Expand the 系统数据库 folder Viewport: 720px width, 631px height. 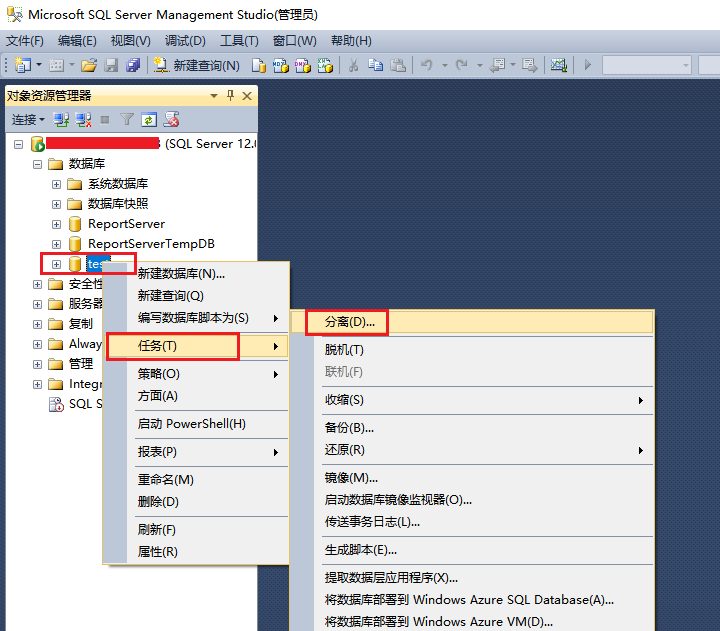57,184
